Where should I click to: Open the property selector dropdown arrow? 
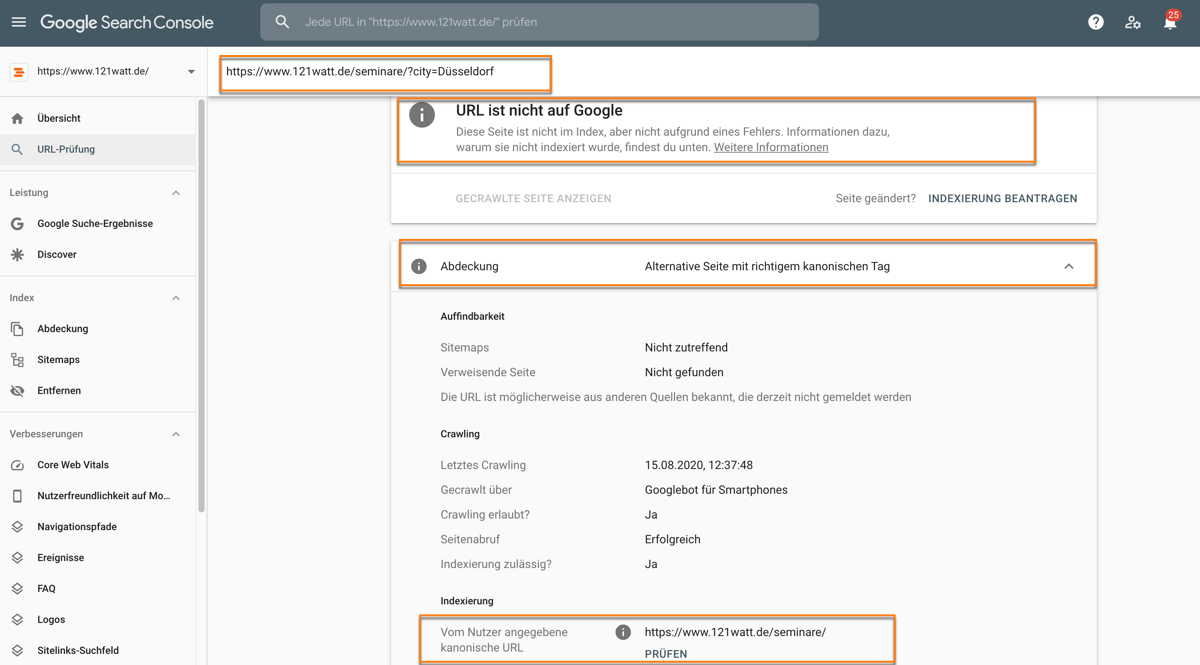191,72
